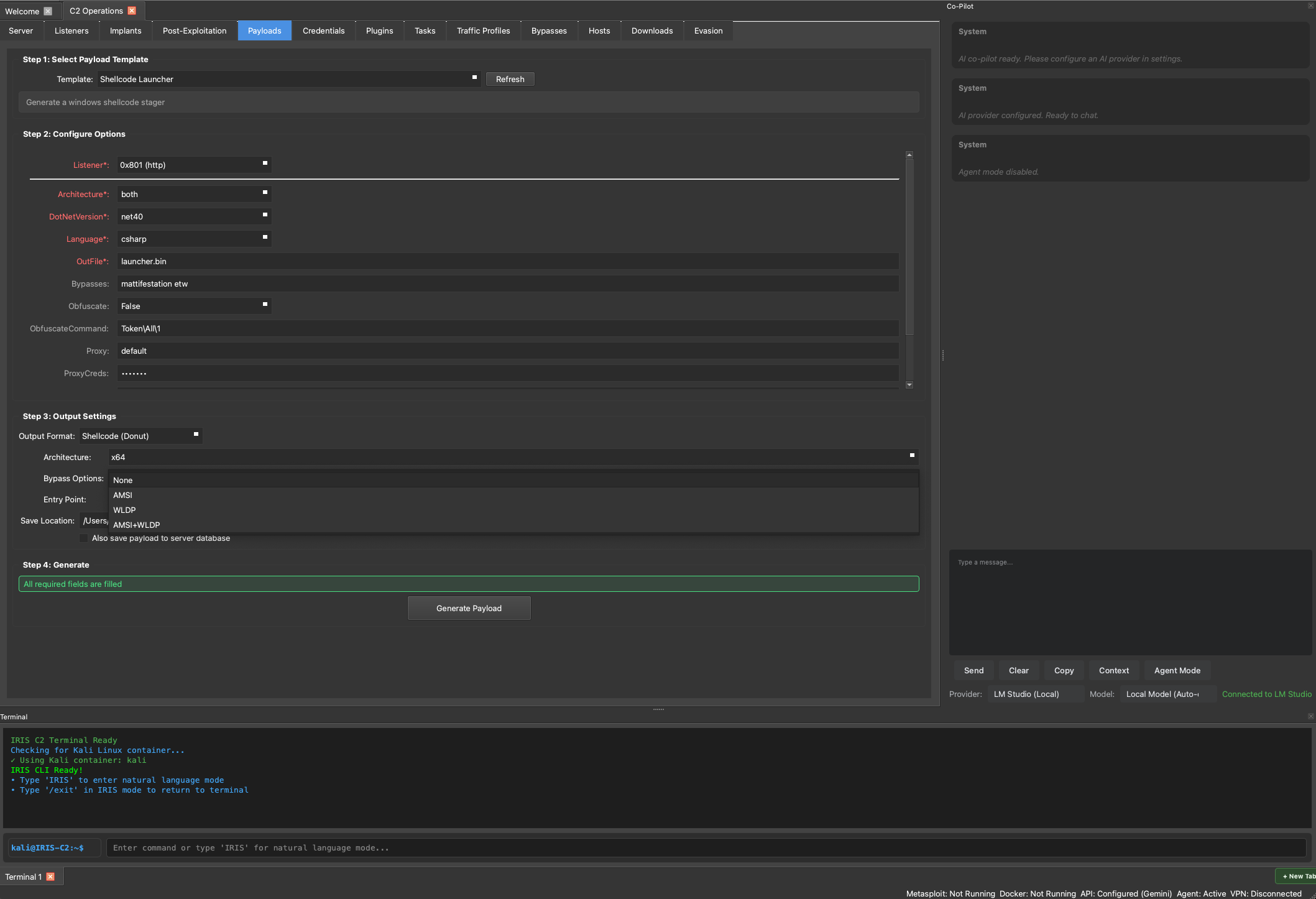Open the Listener dropdown
The width and height of the screenshot is (1316, 899).
click(194, 165)
